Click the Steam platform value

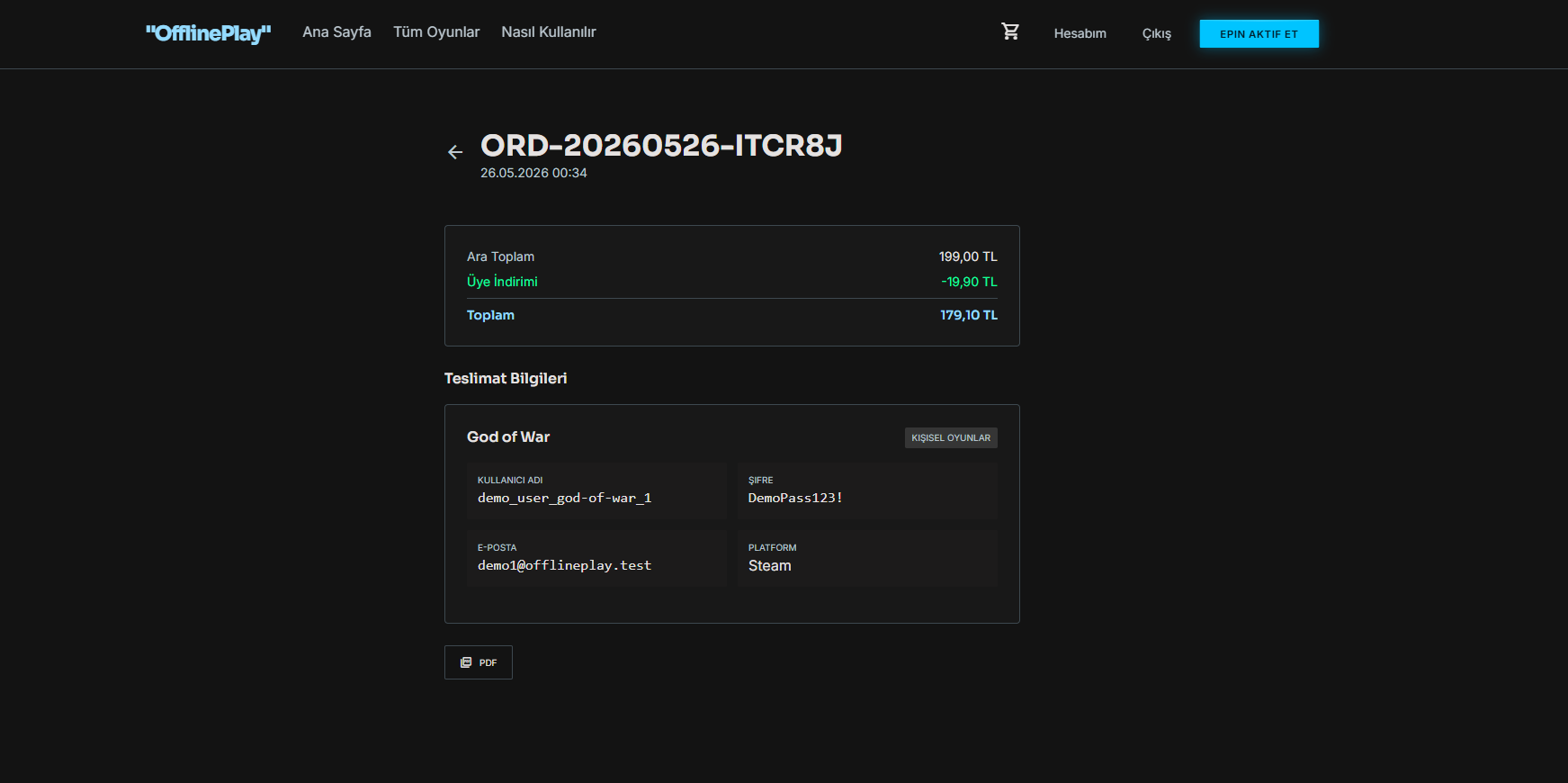coord(770,566)
